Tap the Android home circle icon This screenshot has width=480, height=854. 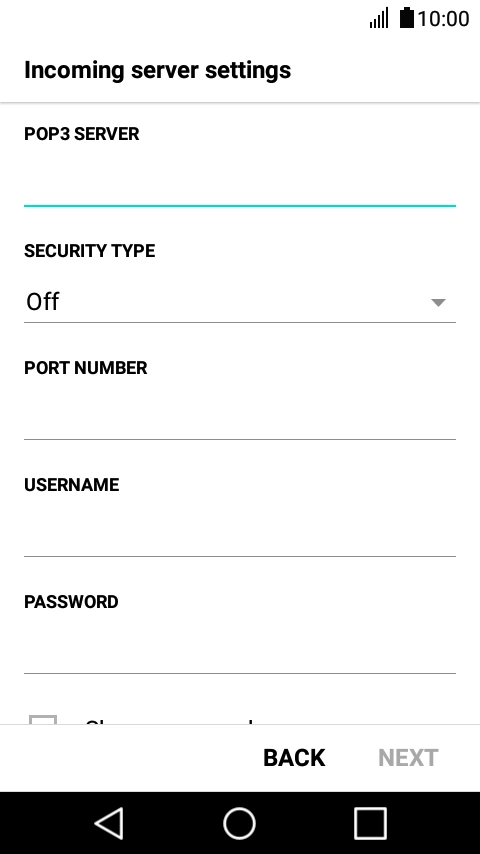point(240,823)
